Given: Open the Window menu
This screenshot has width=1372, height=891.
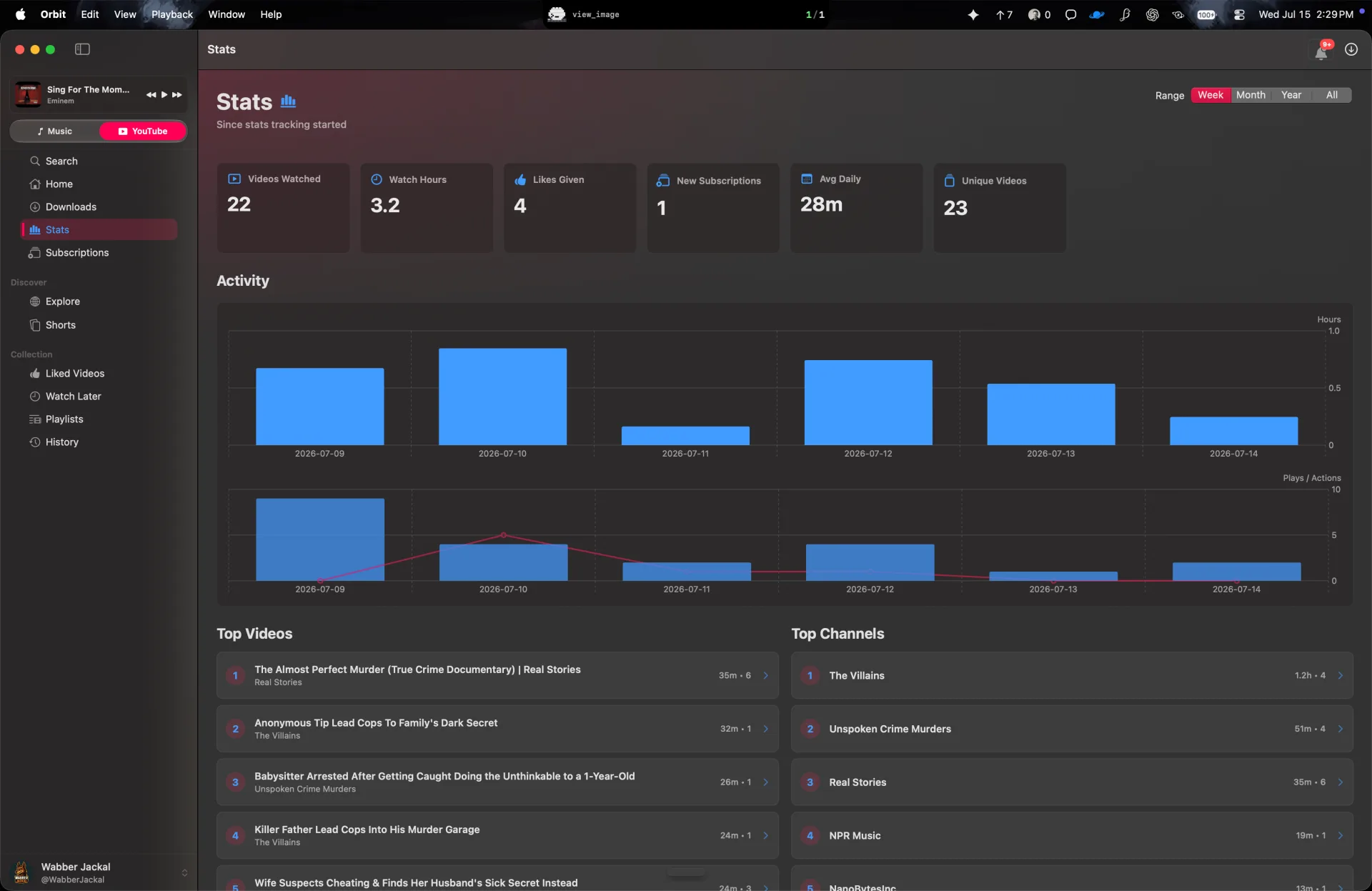Looking at the screenshot, I should coord(227,14).
